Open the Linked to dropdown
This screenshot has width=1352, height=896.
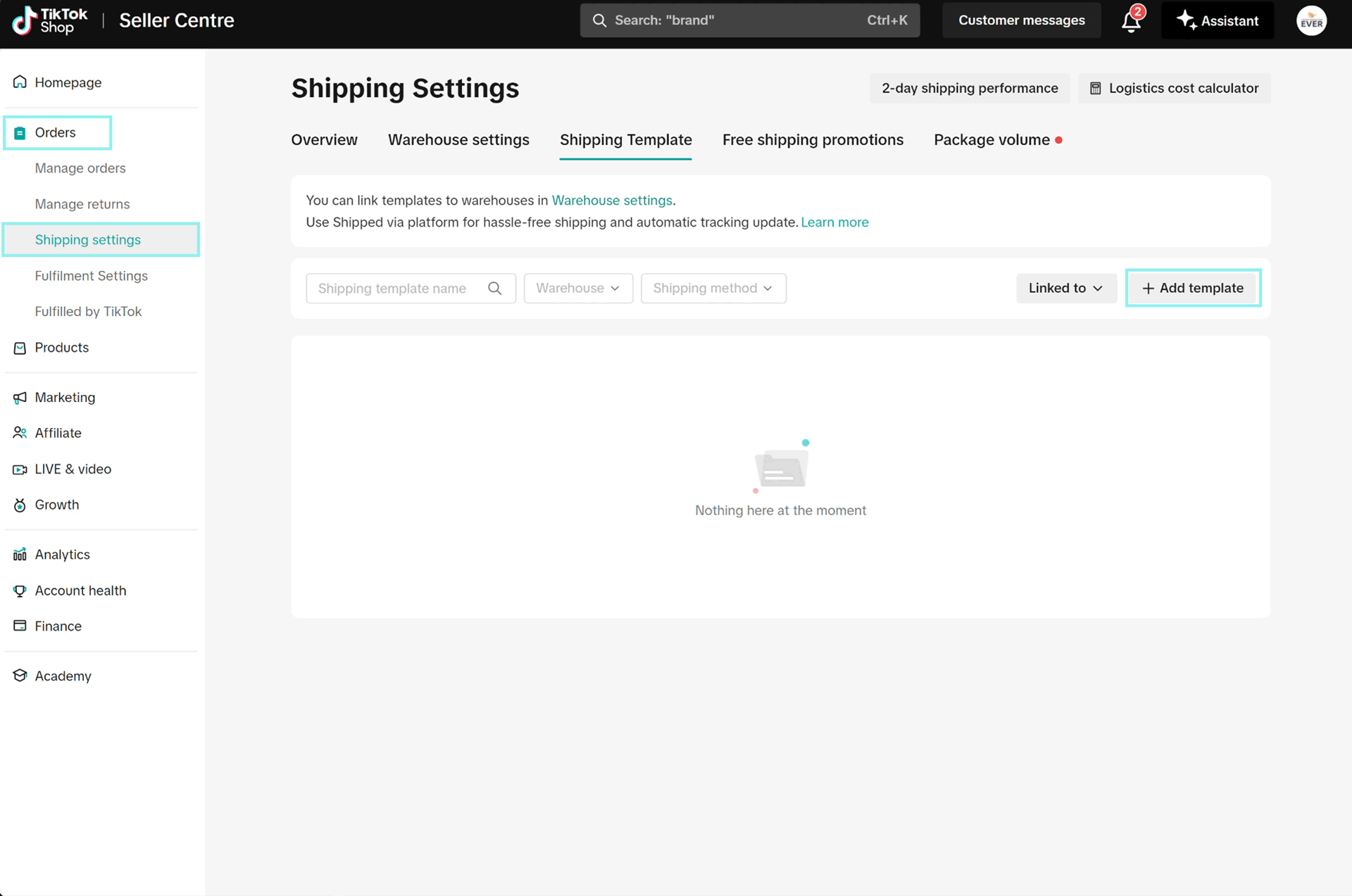tap(1065, 289)
